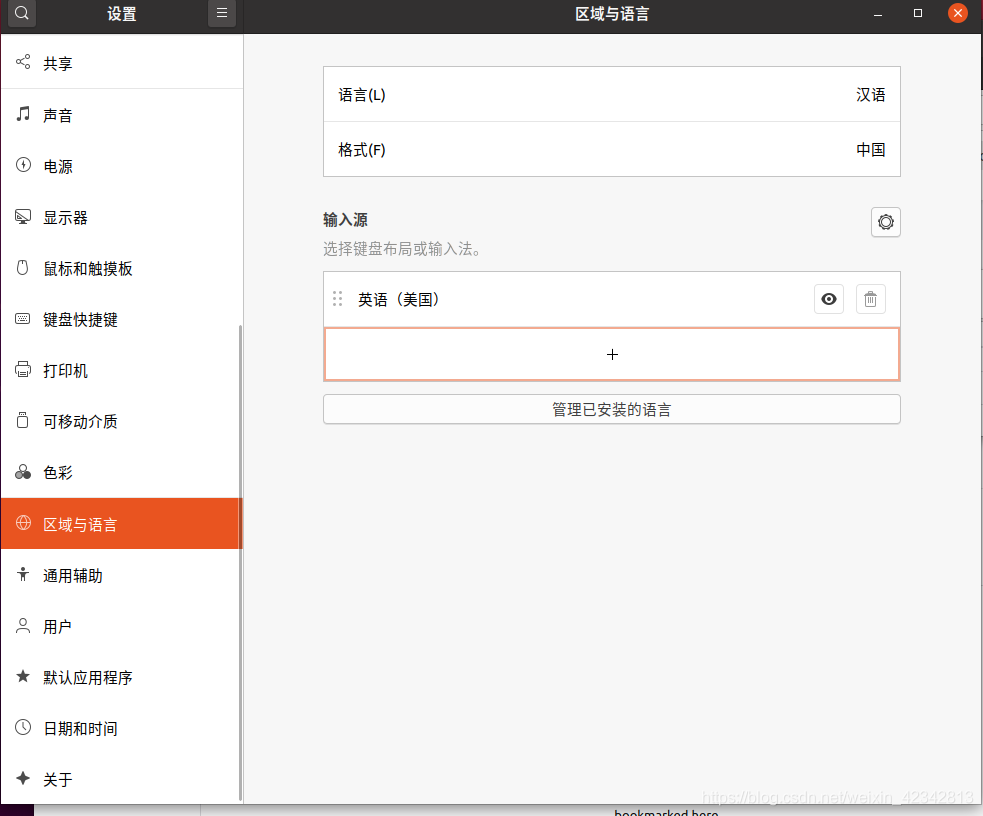Open input source options gear button

(x=885, y=222)
